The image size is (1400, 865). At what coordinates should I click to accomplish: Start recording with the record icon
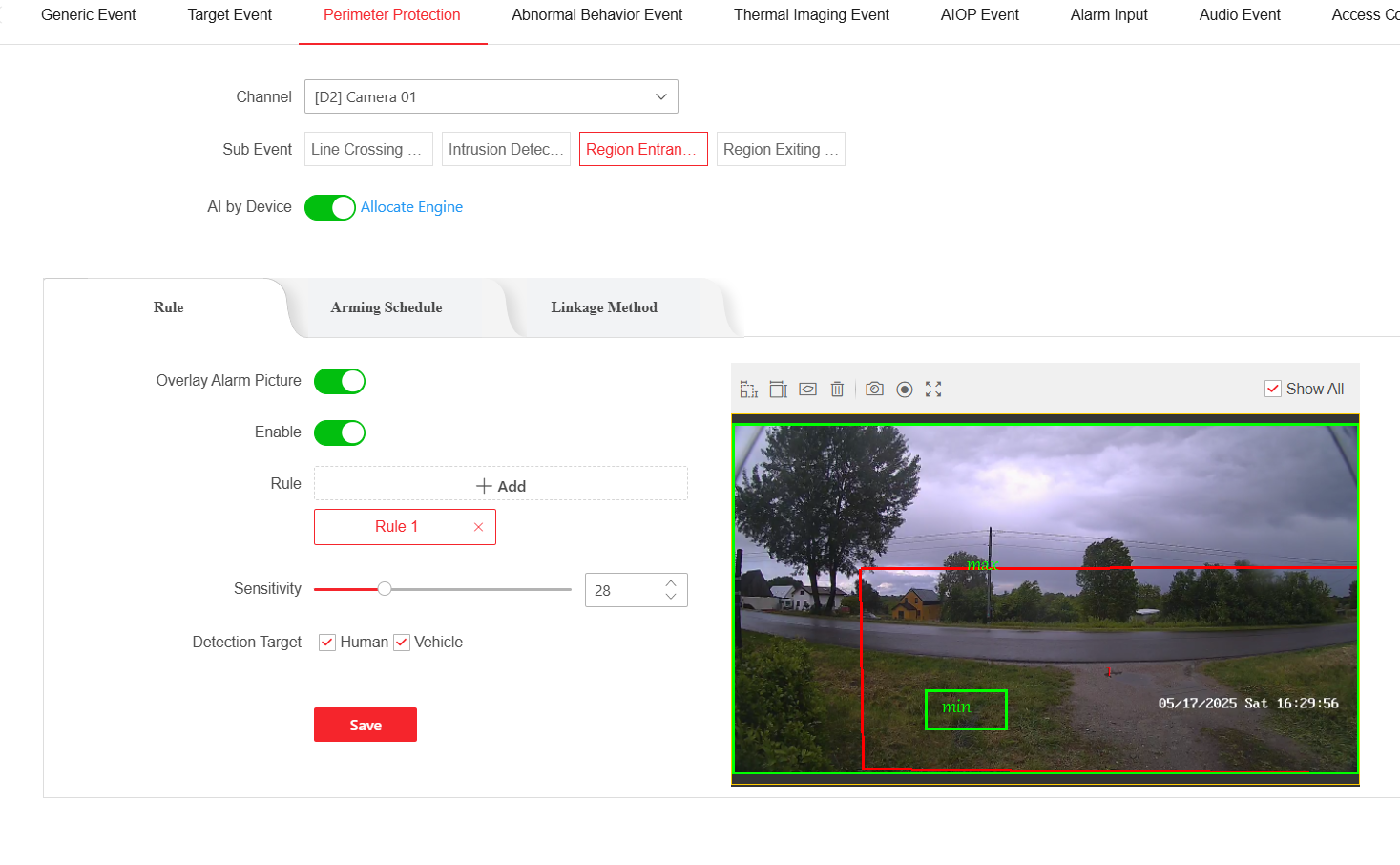[x=905, y=390]
